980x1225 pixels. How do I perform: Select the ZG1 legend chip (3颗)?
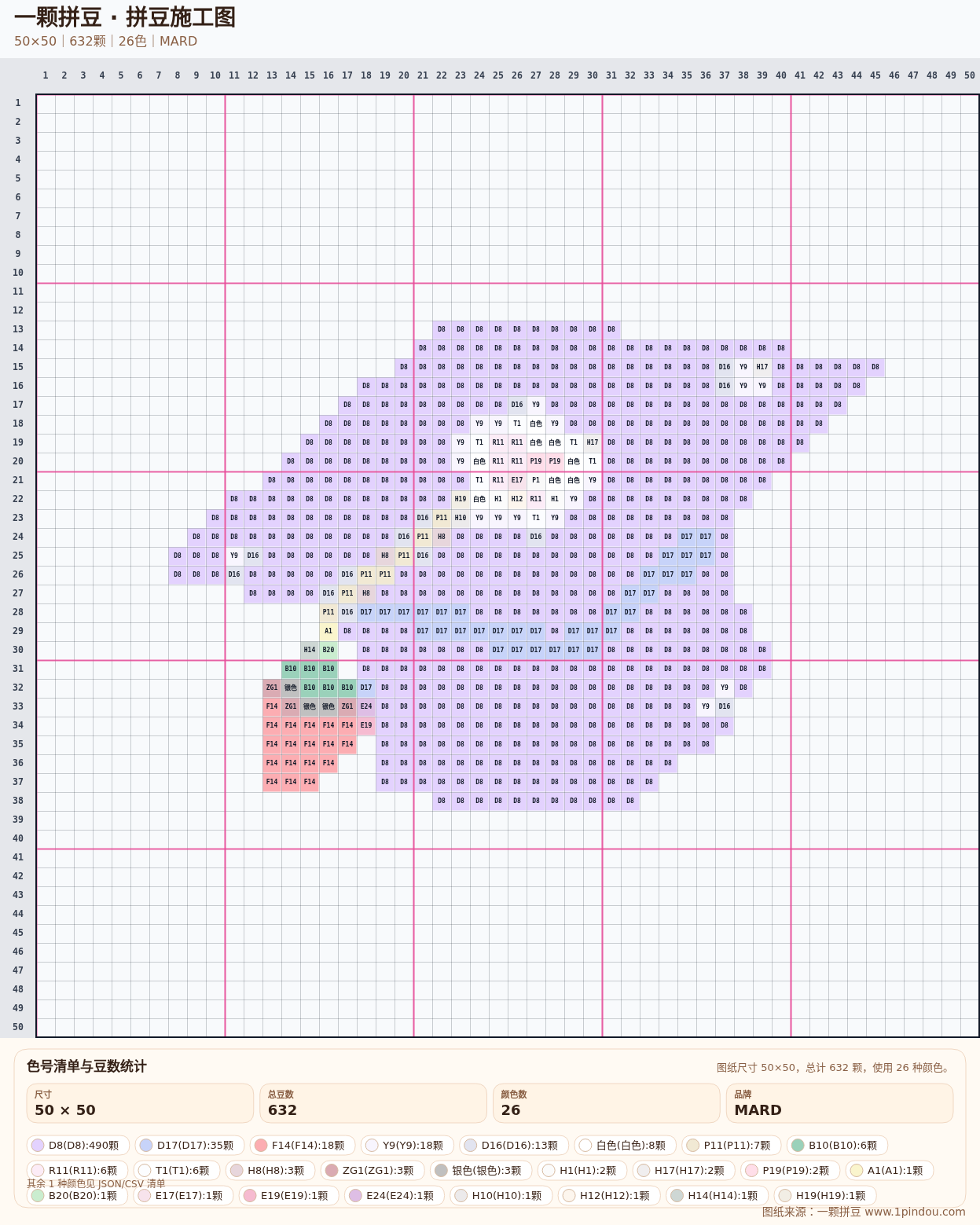[x=373, y=1171]
